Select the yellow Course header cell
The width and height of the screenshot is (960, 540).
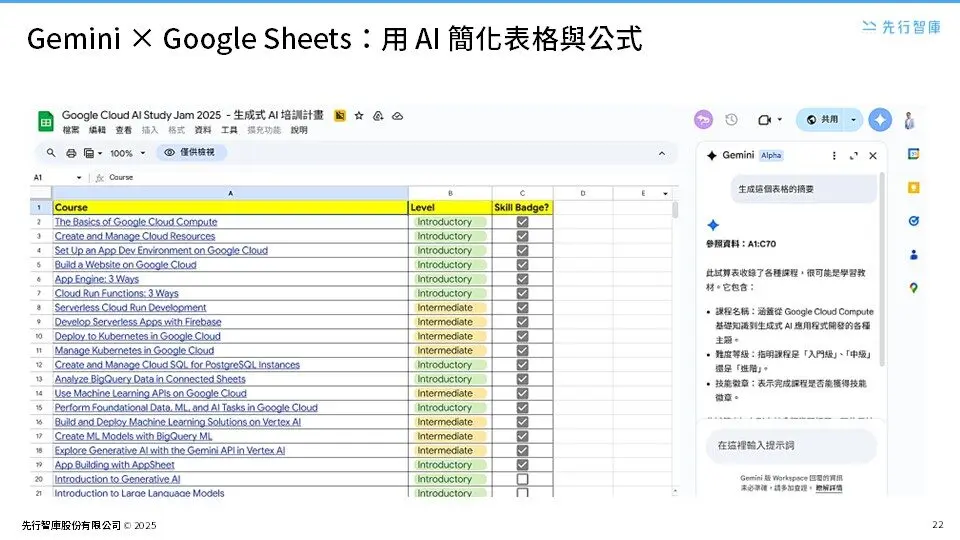click(x=230, y=207)
